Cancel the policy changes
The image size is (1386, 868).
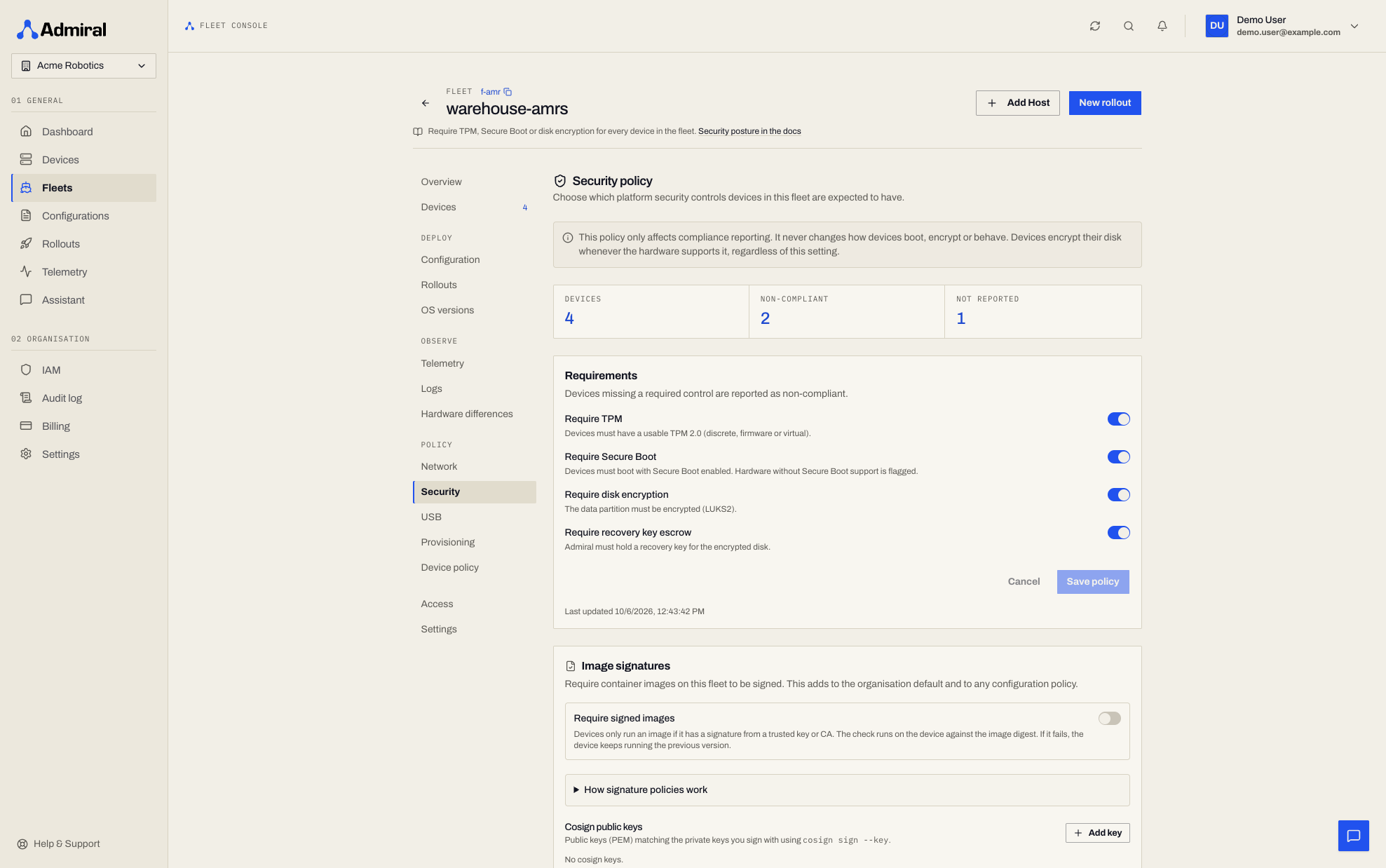1023,582
